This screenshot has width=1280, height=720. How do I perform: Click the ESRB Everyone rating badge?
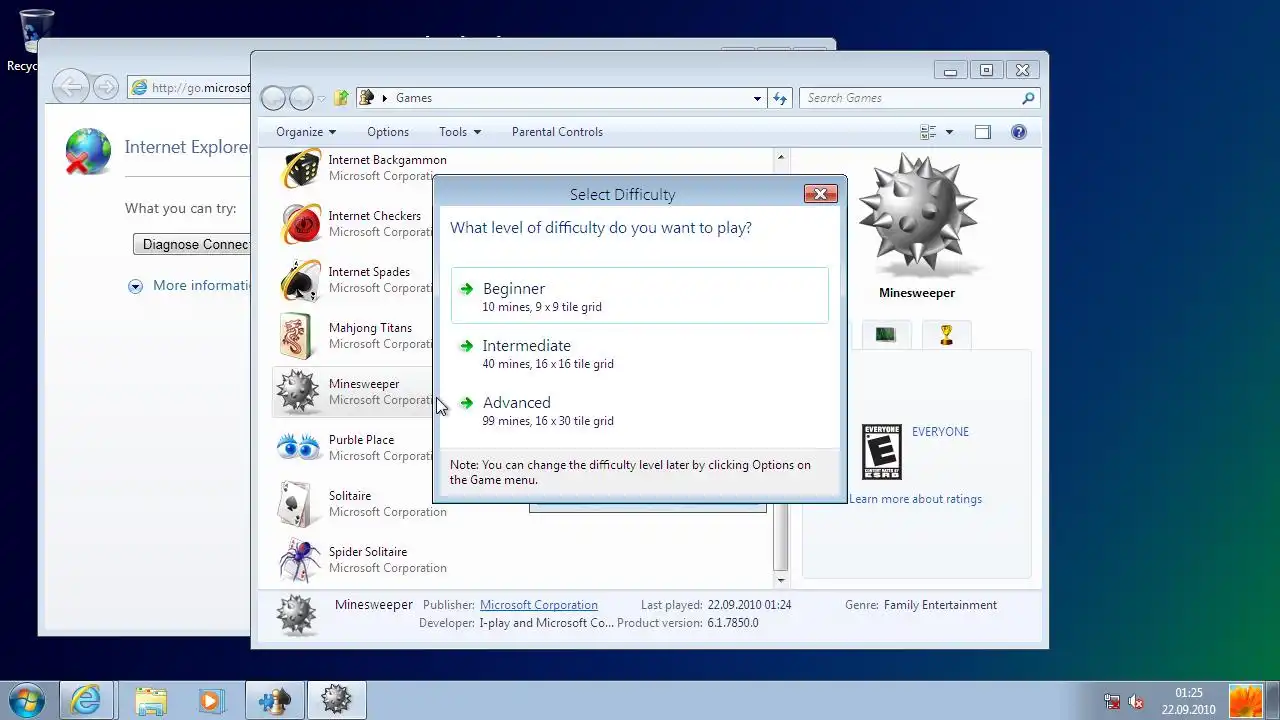(x=882, y=452)
